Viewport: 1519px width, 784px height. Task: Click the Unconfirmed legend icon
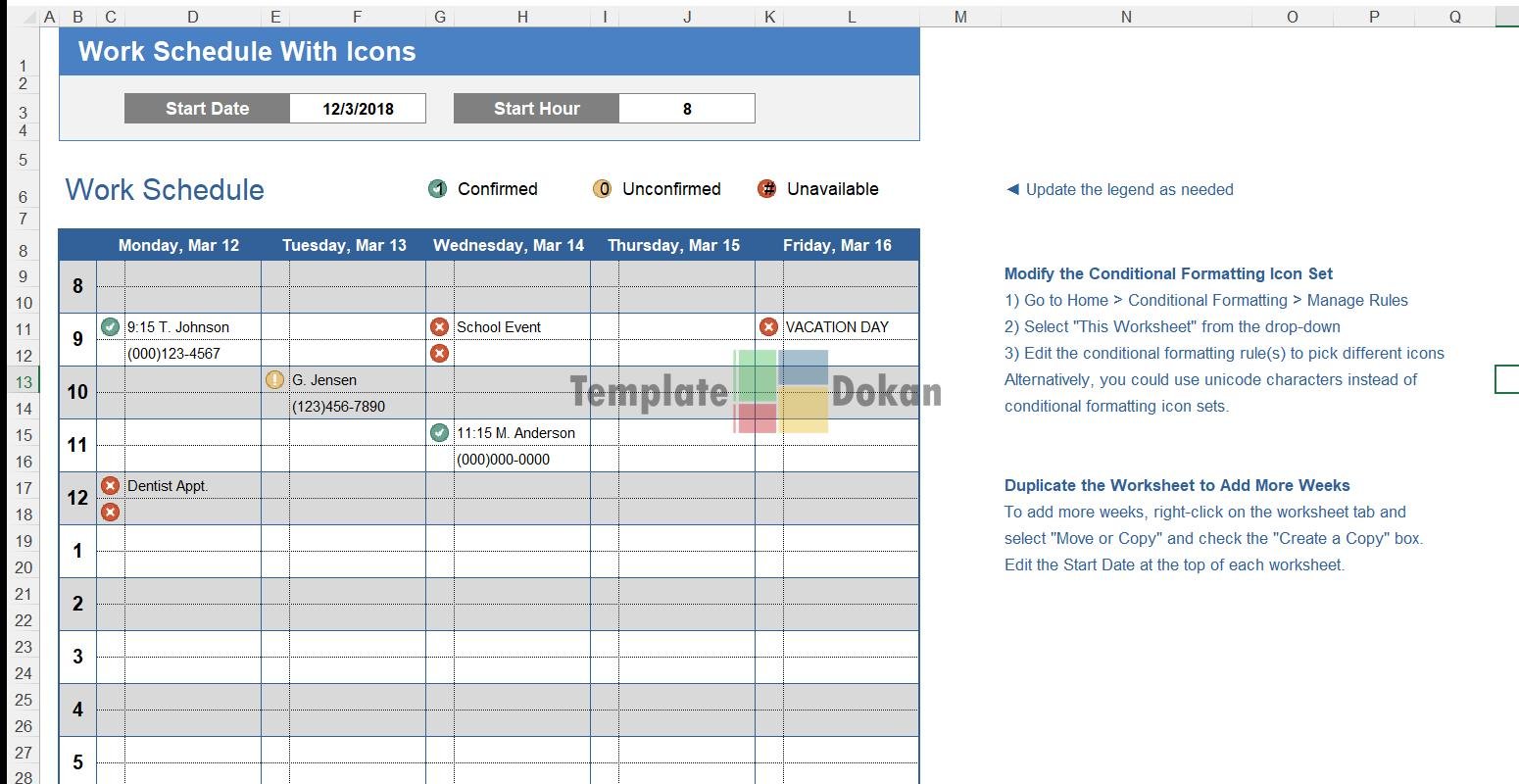click(603, 189)
